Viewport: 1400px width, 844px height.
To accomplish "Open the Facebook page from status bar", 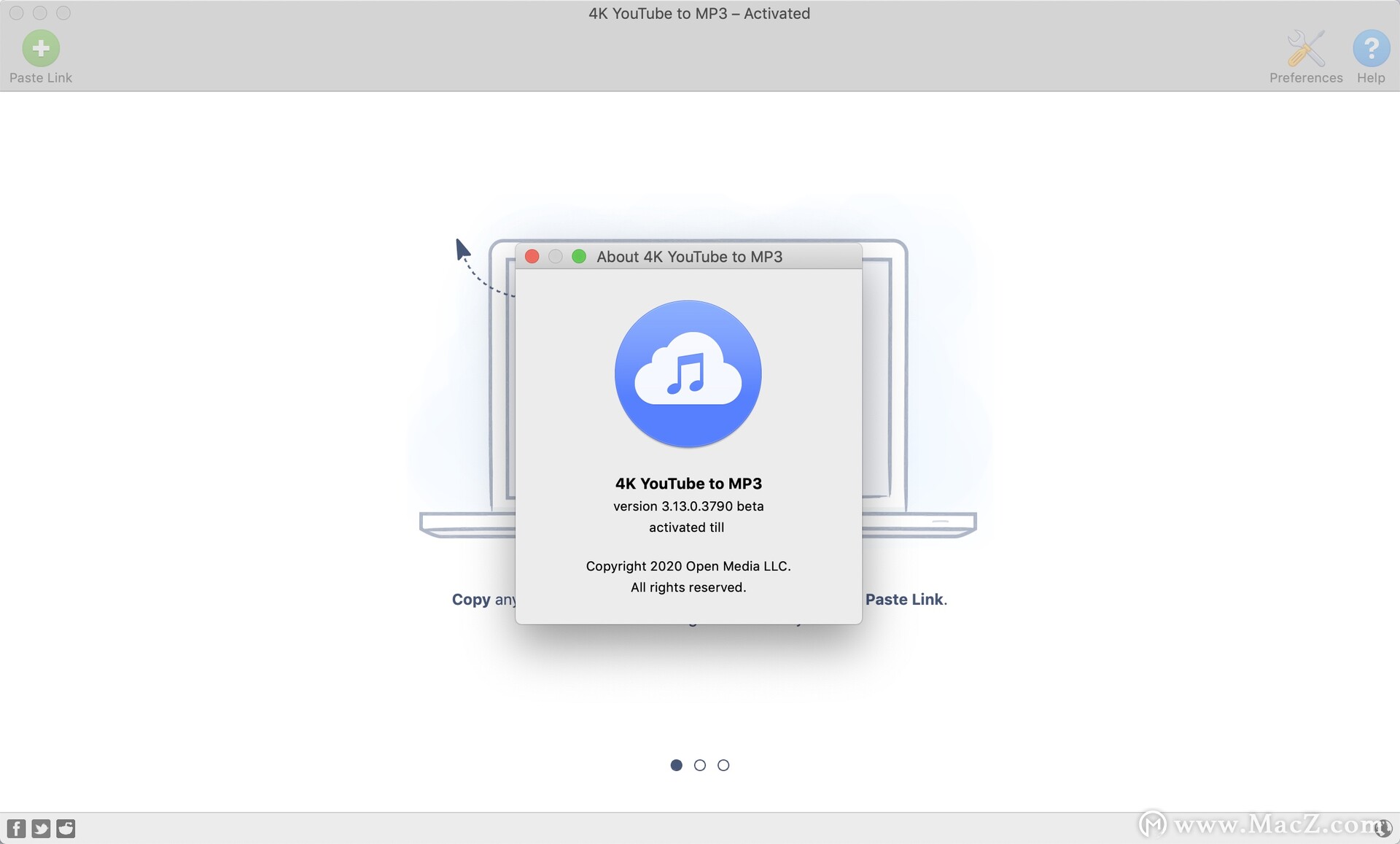I will pyautogui.click(x=16, y=828).
